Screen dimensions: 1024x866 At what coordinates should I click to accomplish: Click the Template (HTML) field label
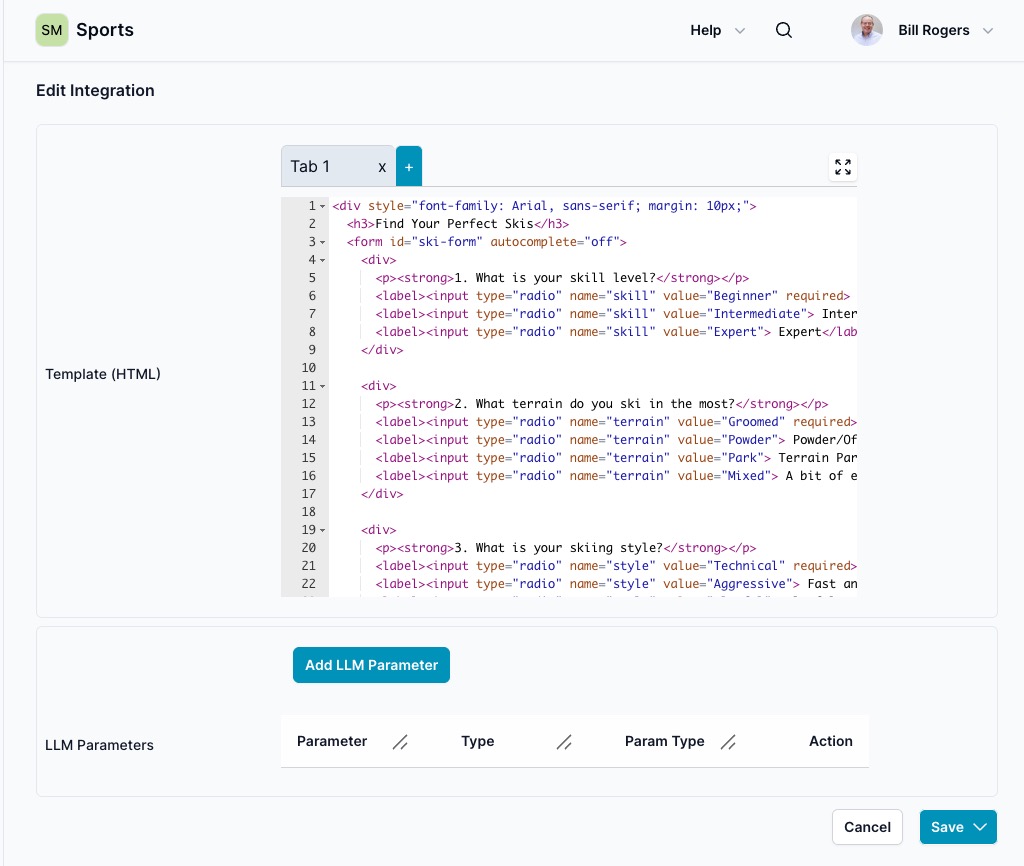tap(103, 374)
